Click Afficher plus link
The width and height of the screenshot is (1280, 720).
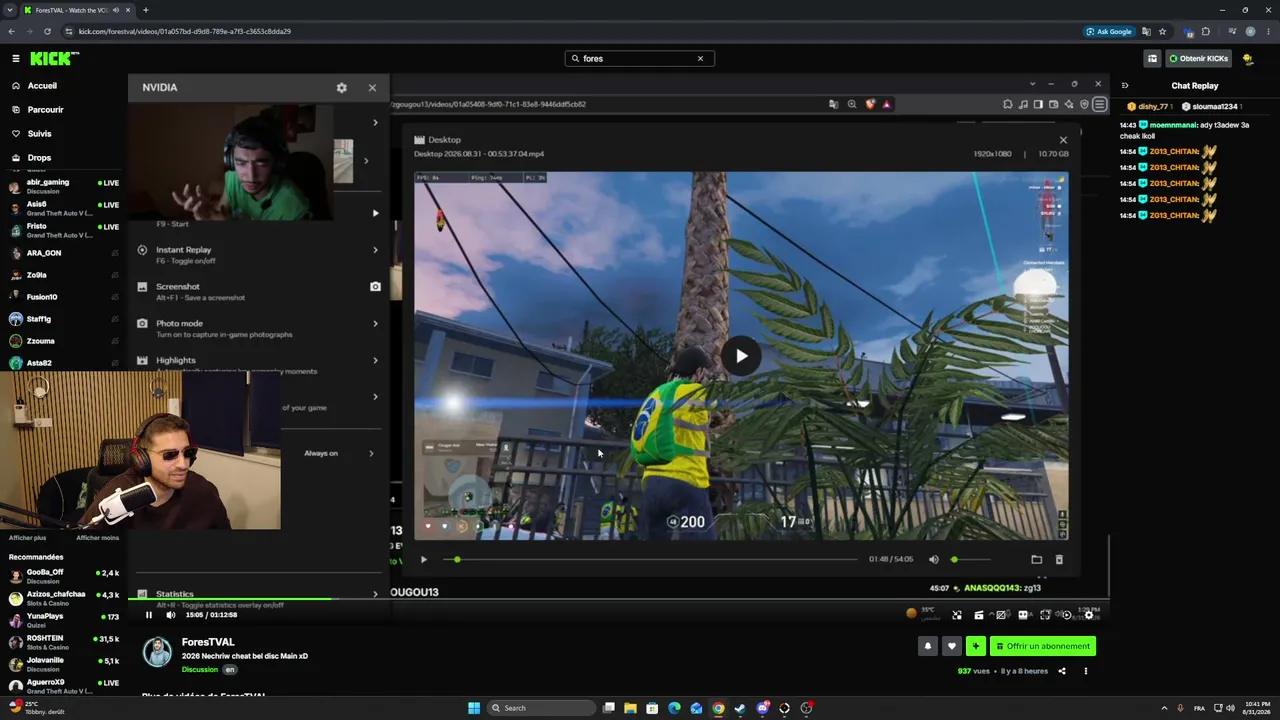pos(28,538)
